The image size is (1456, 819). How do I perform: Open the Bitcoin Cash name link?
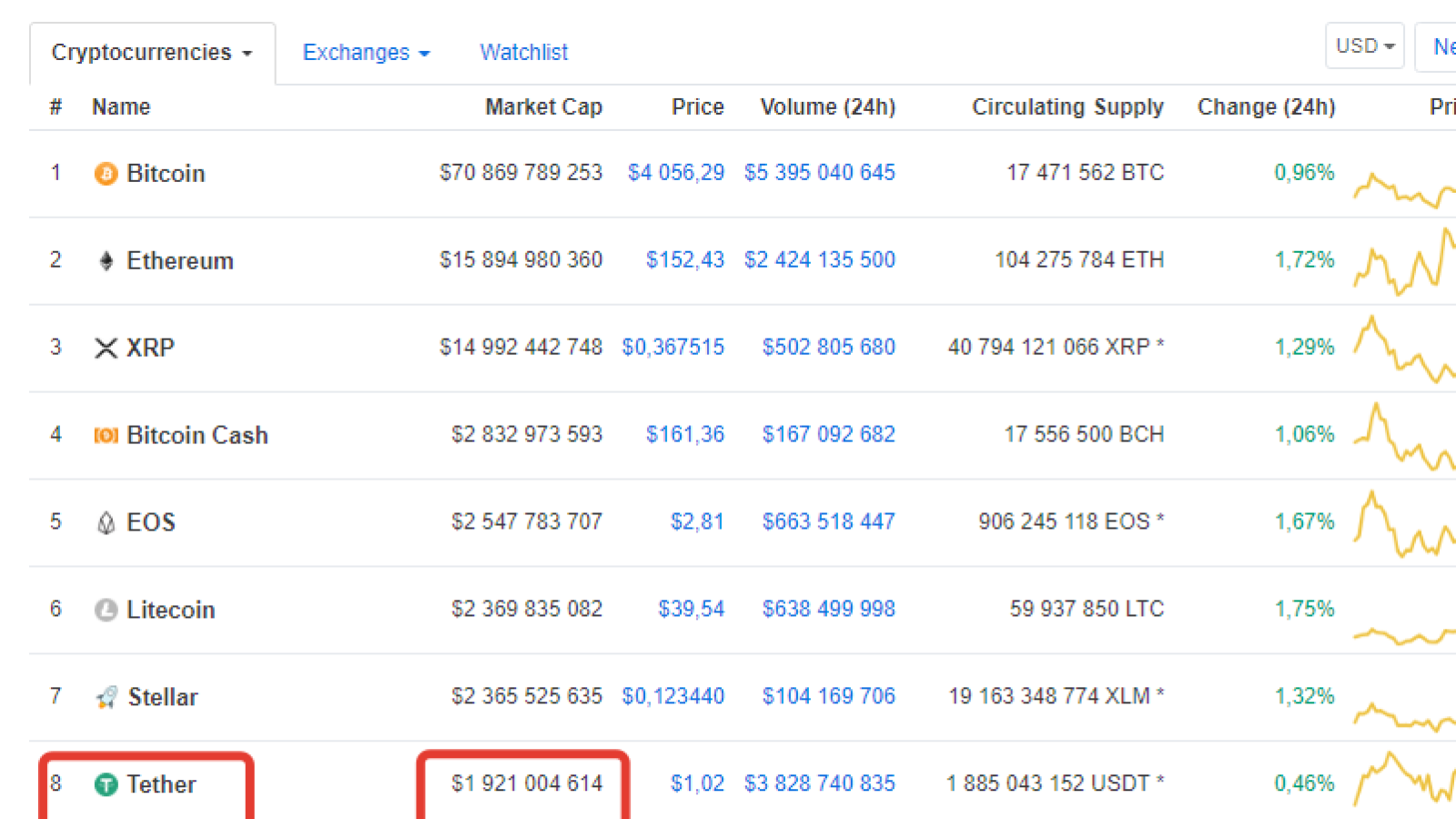[197, 435]
